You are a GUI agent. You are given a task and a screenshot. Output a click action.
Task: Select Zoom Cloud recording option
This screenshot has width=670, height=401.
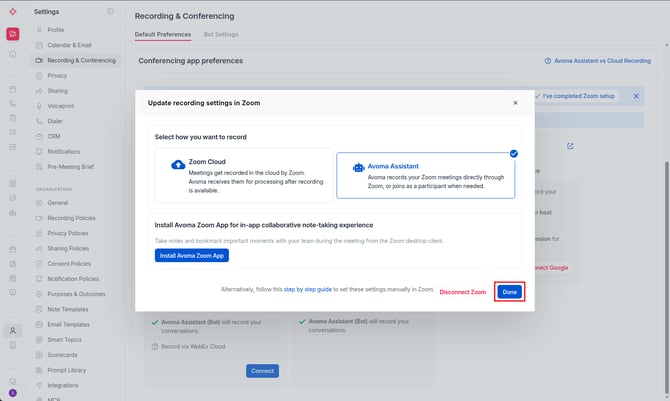click(x=244, y=175)
